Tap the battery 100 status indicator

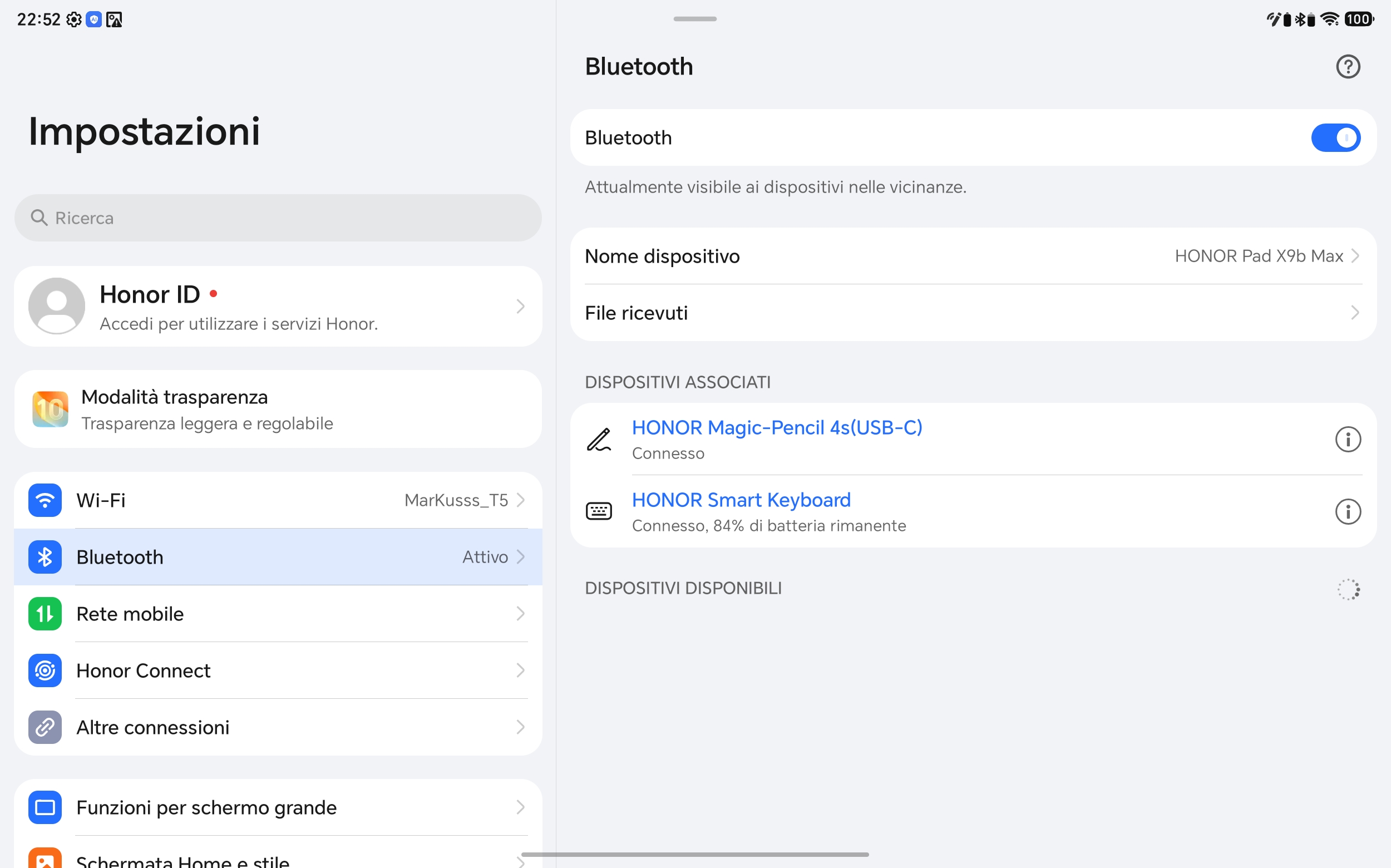click(x=1358, y=19)
